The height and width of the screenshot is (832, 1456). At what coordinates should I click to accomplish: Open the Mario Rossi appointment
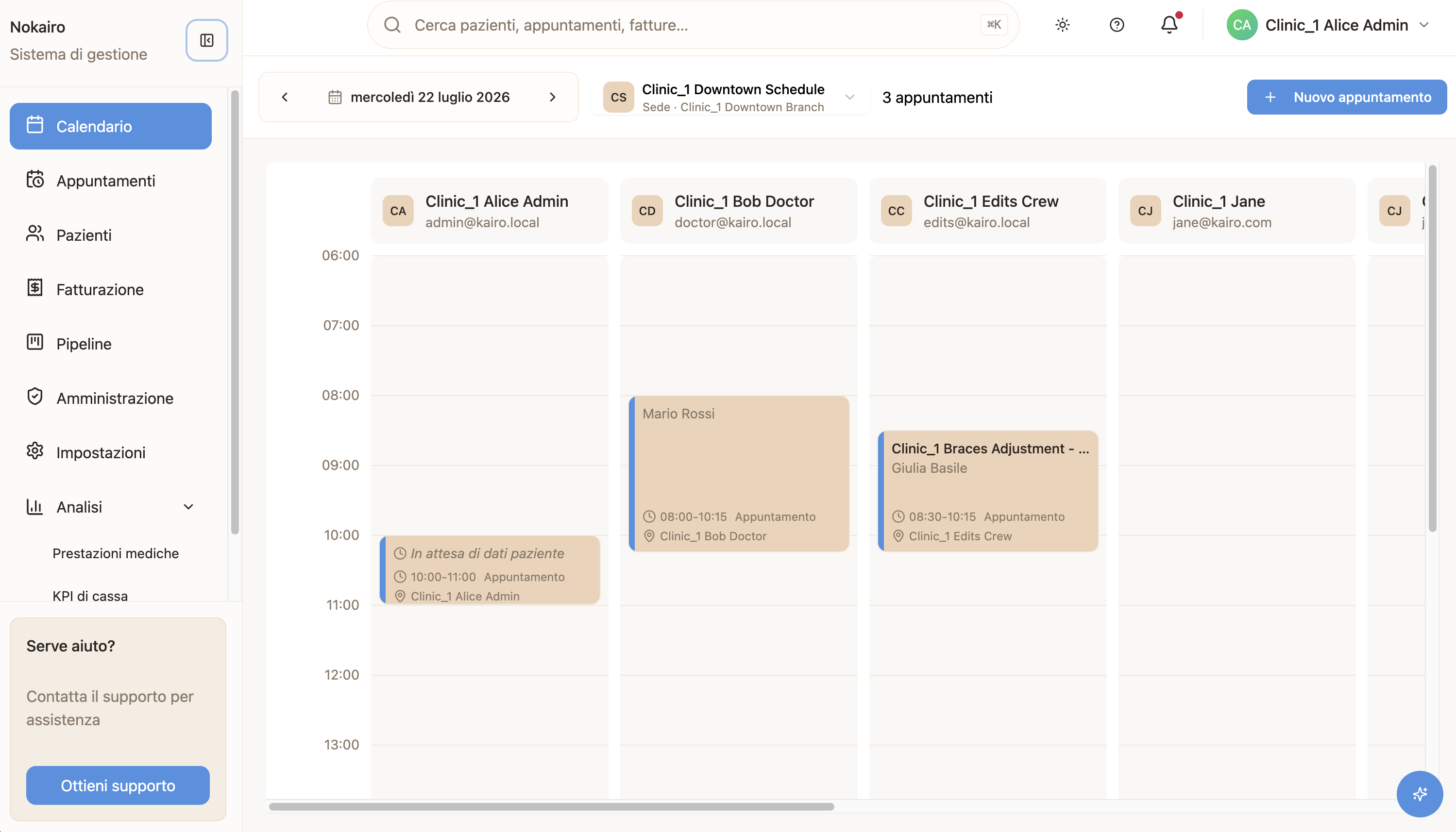(x=739, y=474)
